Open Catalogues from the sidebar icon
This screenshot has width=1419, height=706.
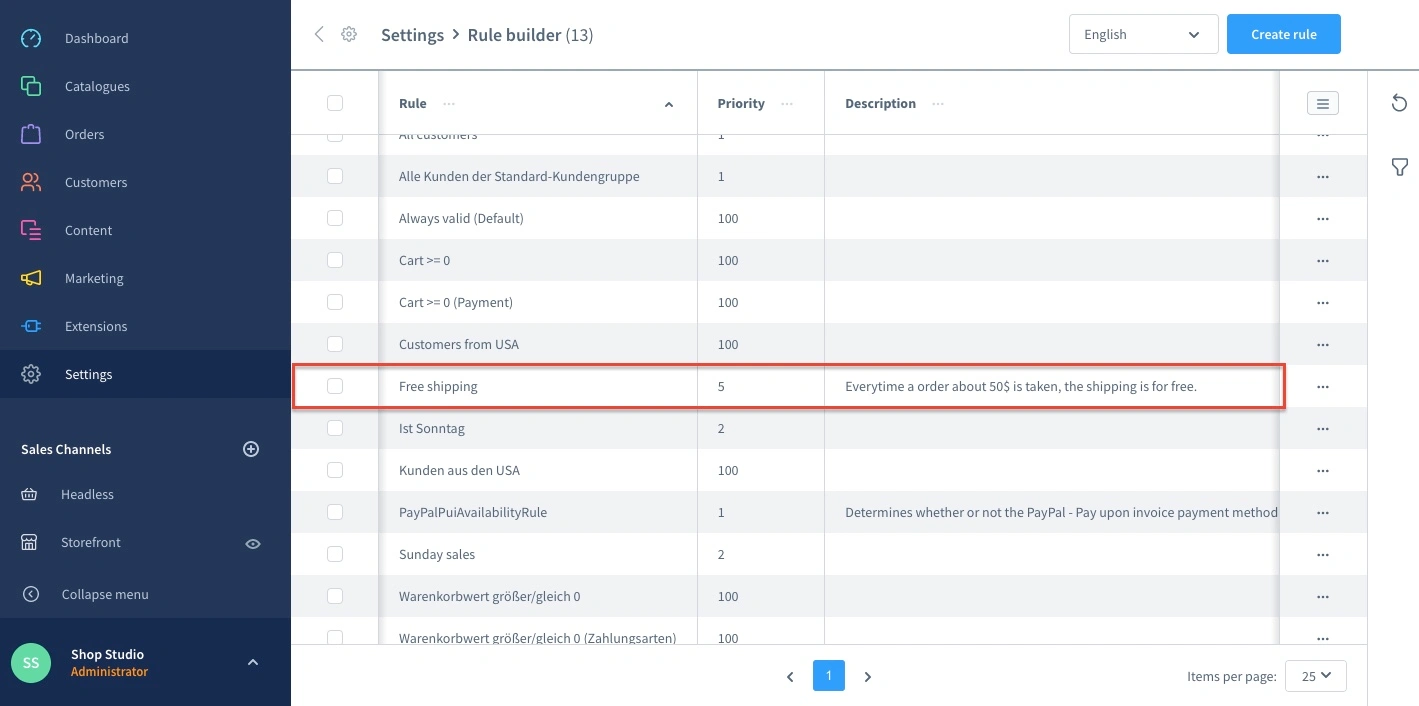click(x=31, y=86)
